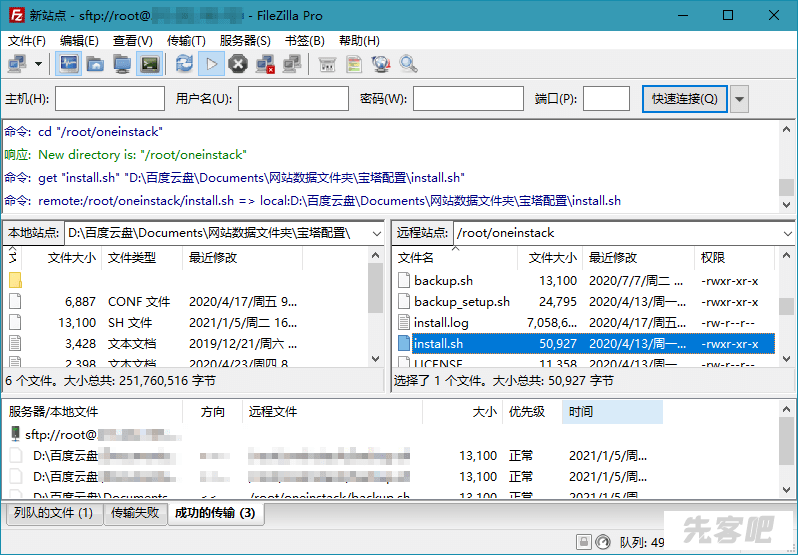Screen dimensions: 798x555
Task: Expand the Site Manager dropdown arrow
Action: tap(39, 64)
